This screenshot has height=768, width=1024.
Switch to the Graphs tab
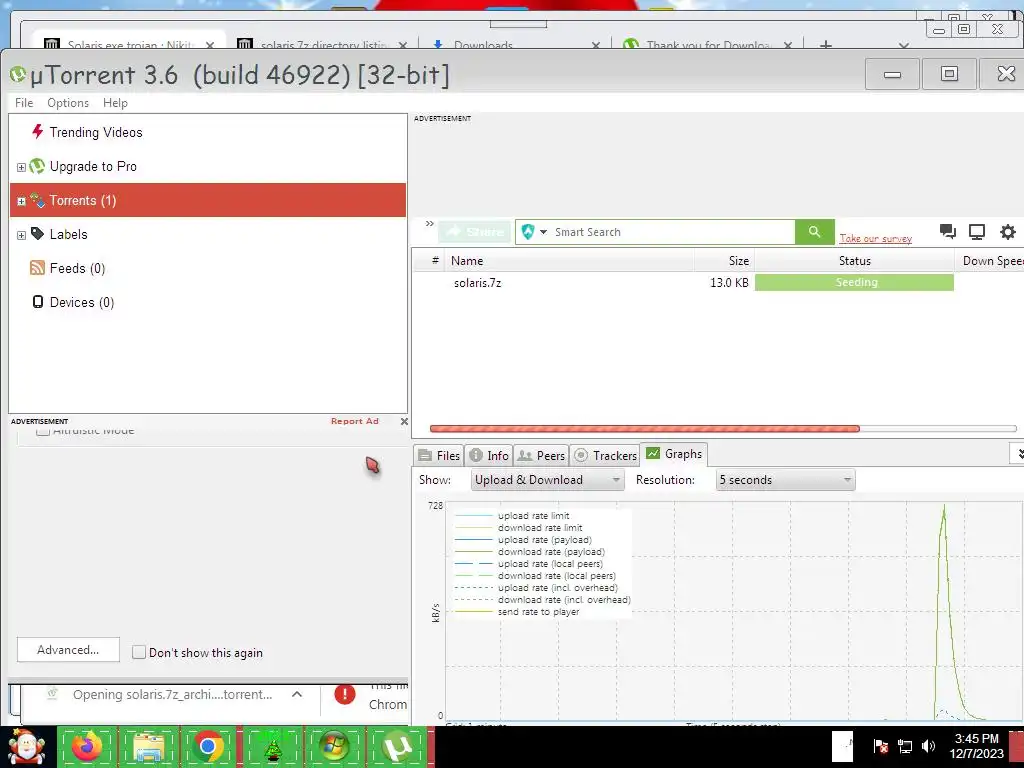click(675, 454)
